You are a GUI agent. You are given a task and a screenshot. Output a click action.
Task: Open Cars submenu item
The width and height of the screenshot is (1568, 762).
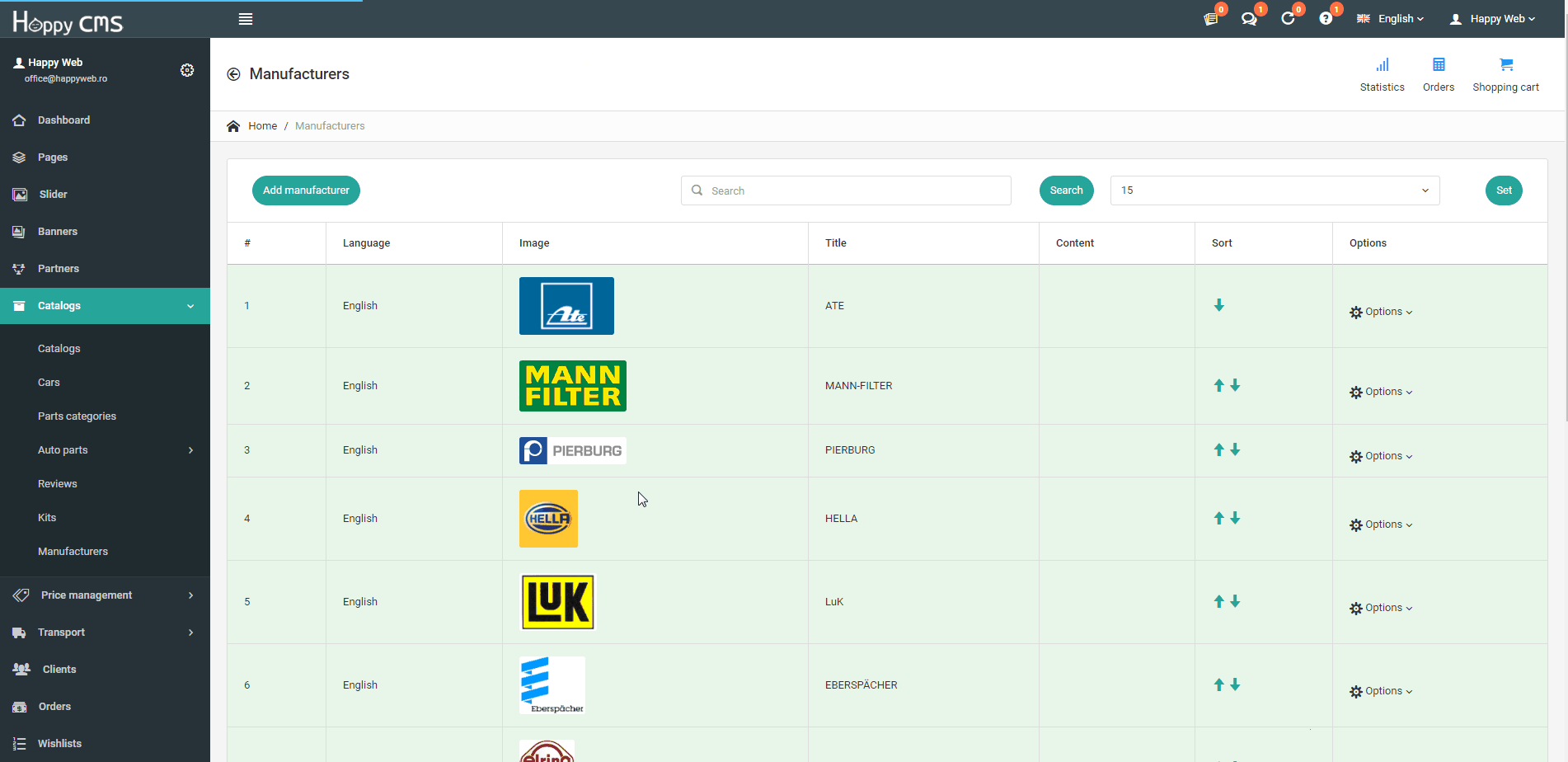[49, 383]
